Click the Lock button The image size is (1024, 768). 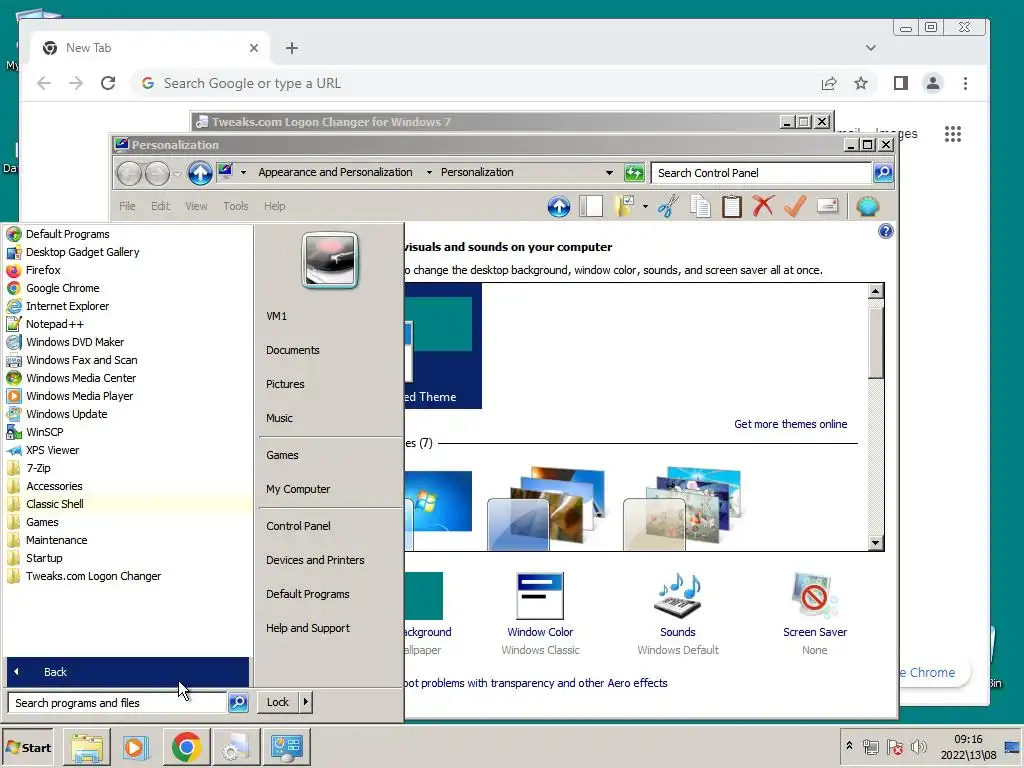(x=278, y=702)
